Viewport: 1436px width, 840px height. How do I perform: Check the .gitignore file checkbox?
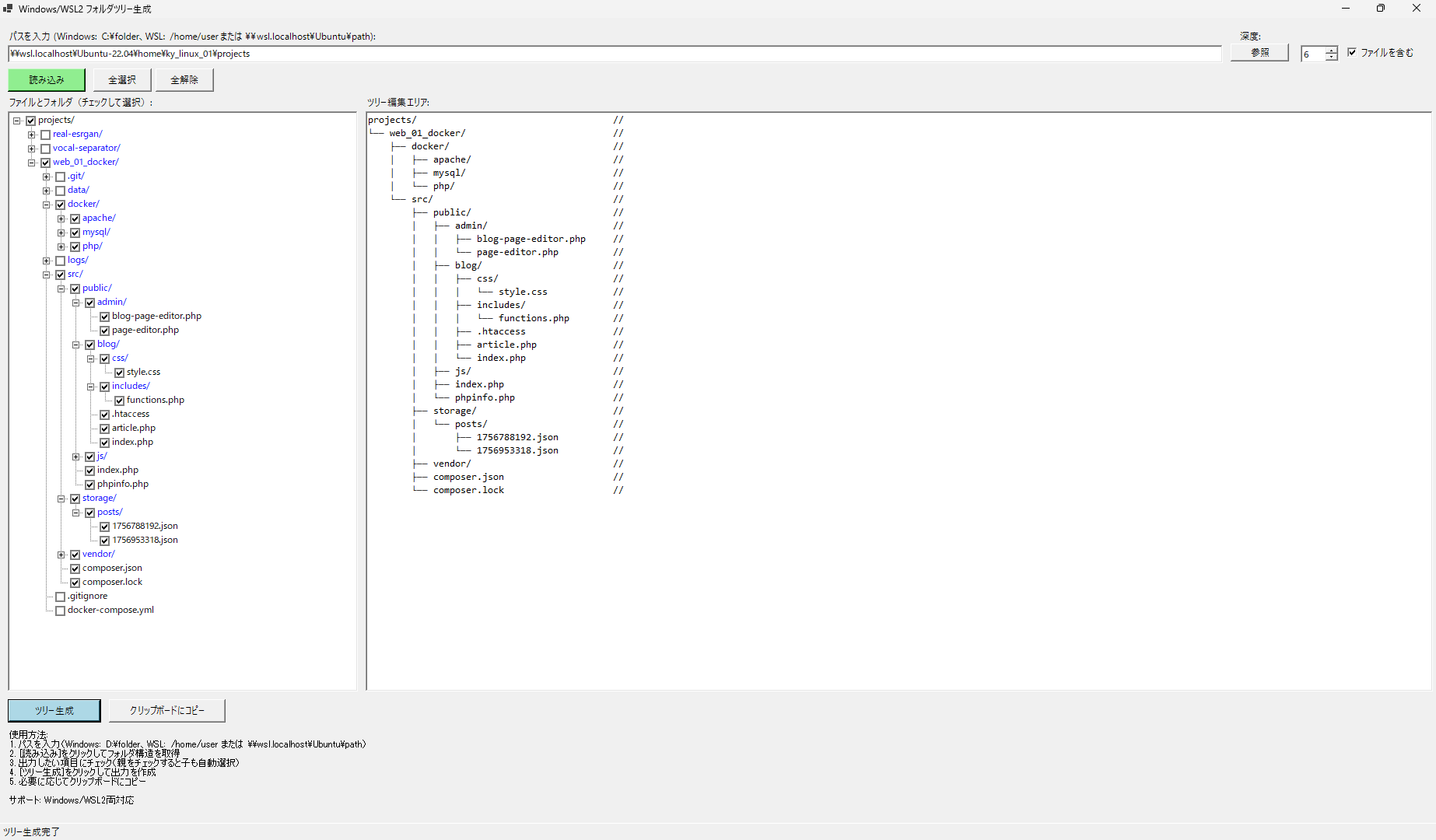pos(60,596)
